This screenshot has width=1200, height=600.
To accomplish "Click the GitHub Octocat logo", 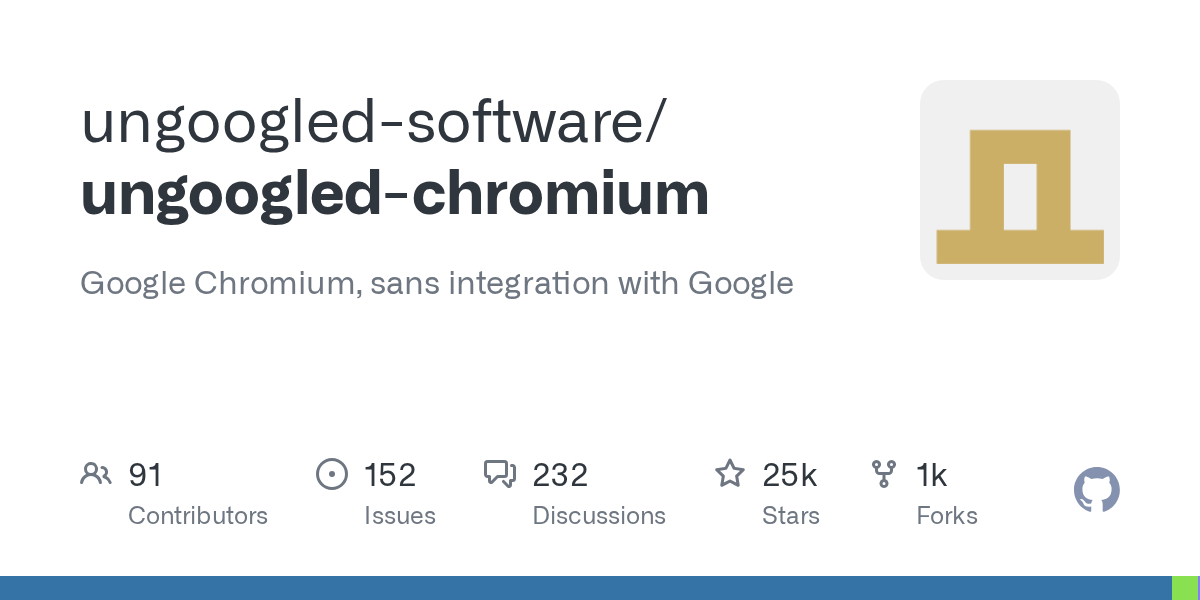I will [1096, 491].
